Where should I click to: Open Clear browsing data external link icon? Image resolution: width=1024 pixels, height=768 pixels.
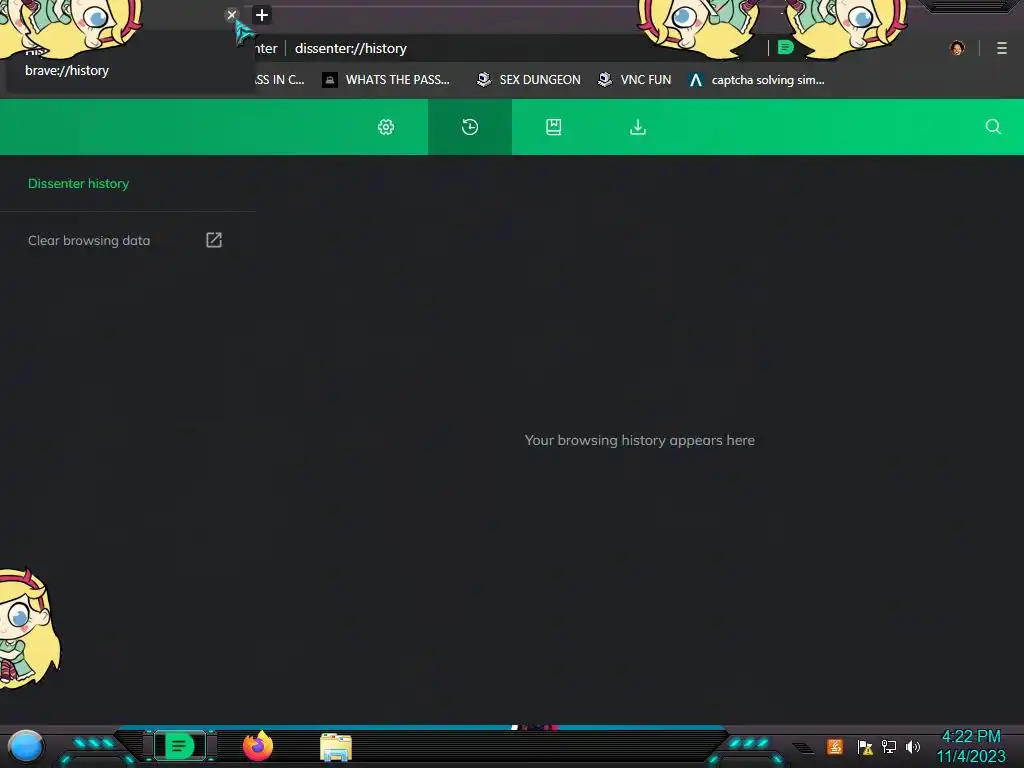pyautogui.click(x=214, y=240)
